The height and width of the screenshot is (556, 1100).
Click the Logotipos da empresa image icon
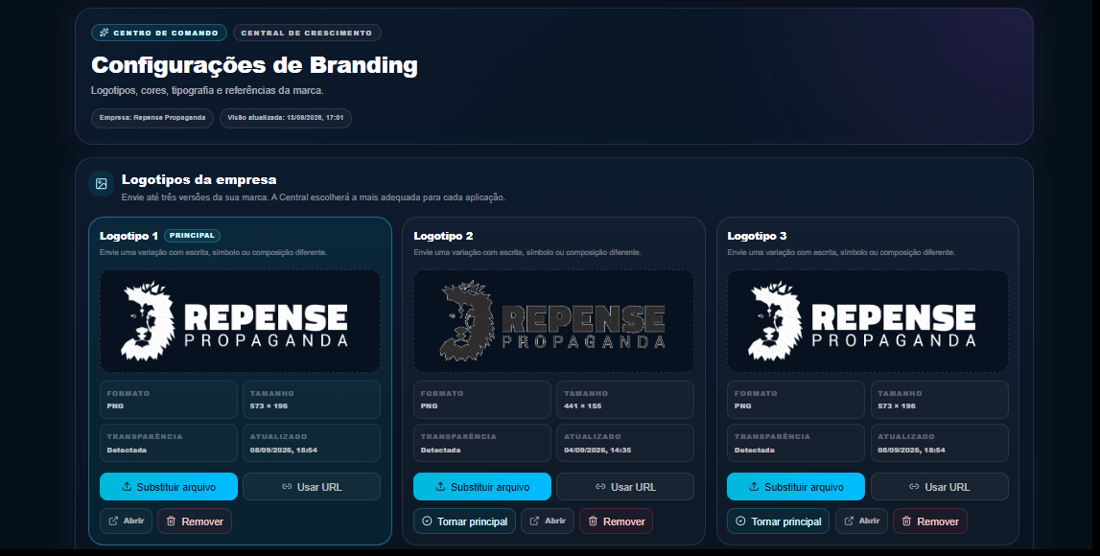pos(101,184)
